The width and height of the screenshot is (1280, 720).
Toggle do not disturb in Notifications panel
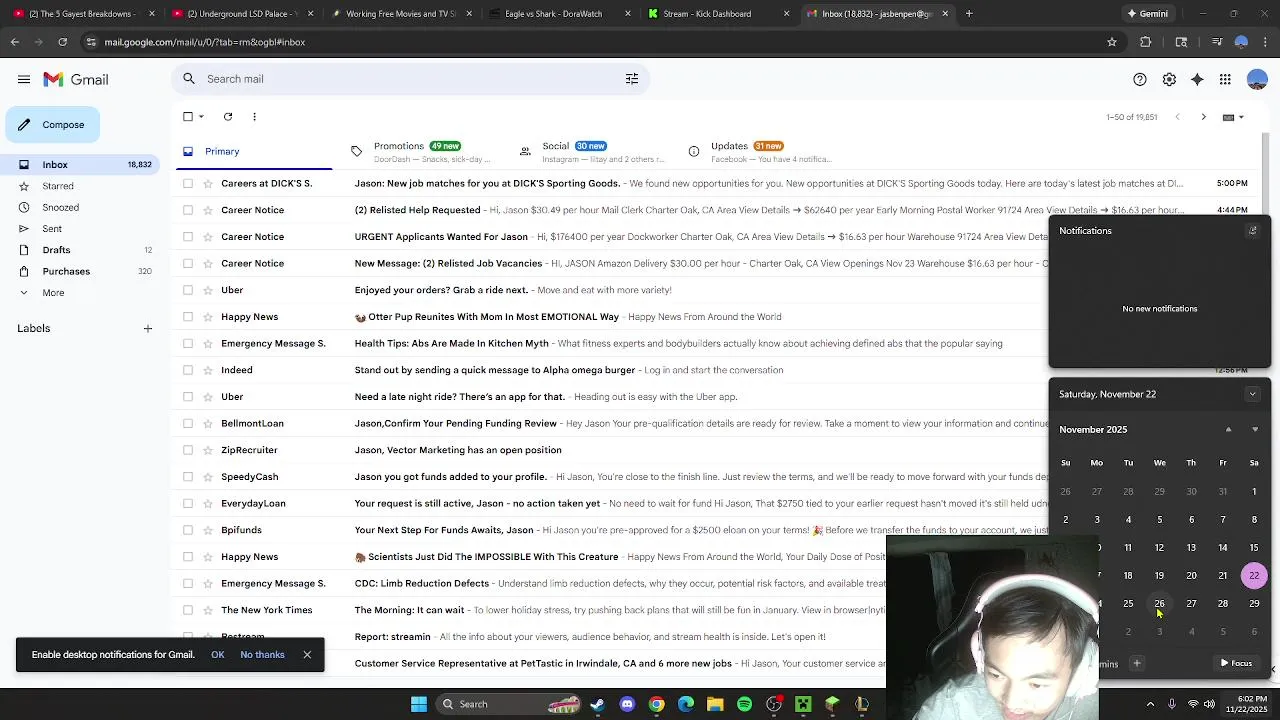[1252, 231]
